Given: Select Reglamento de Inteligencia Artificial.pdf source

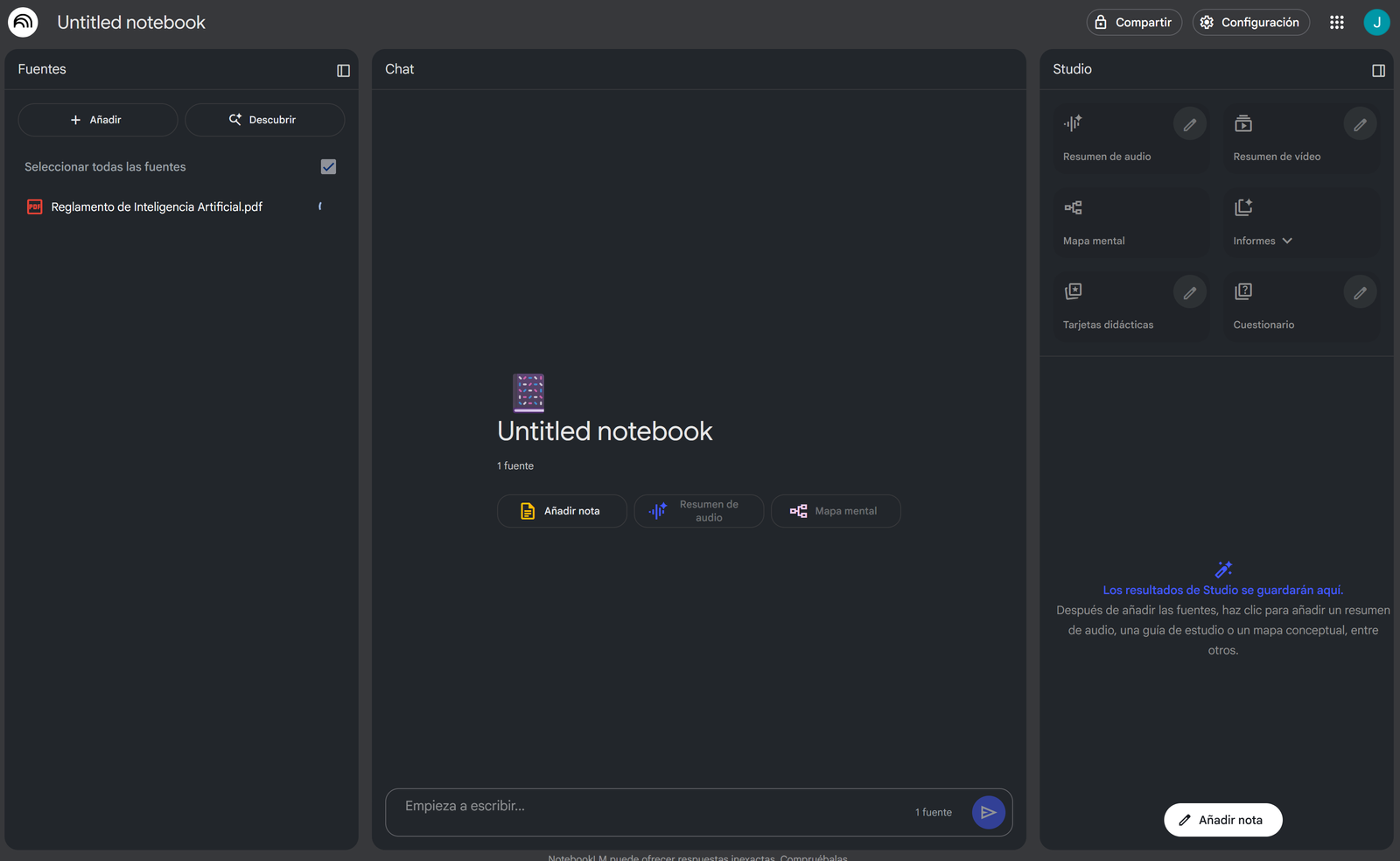Looking at the screenshot, I should (x=157, y=207).
